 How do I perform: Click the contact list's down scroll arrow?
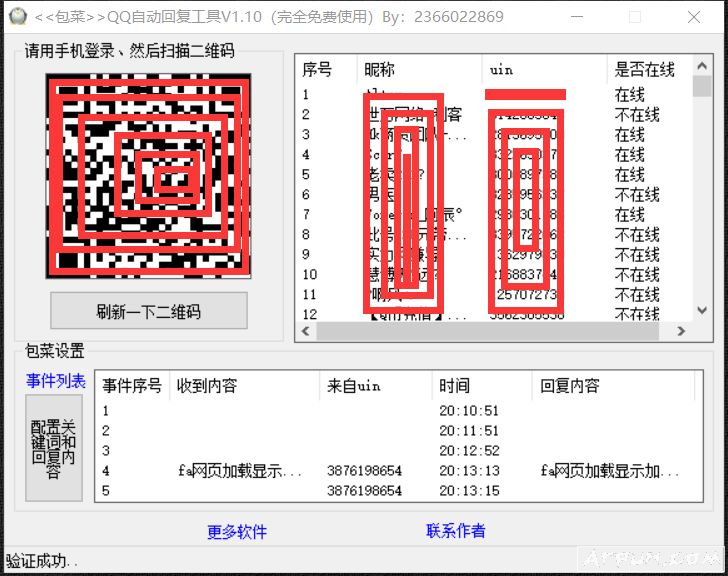702,310
